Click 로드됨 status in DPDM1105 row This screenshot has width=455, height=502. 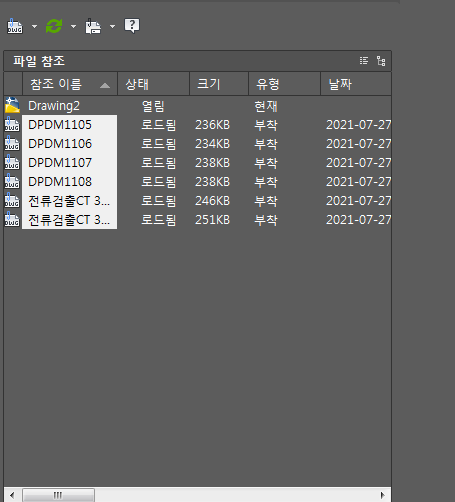click(x=159, y=125)
